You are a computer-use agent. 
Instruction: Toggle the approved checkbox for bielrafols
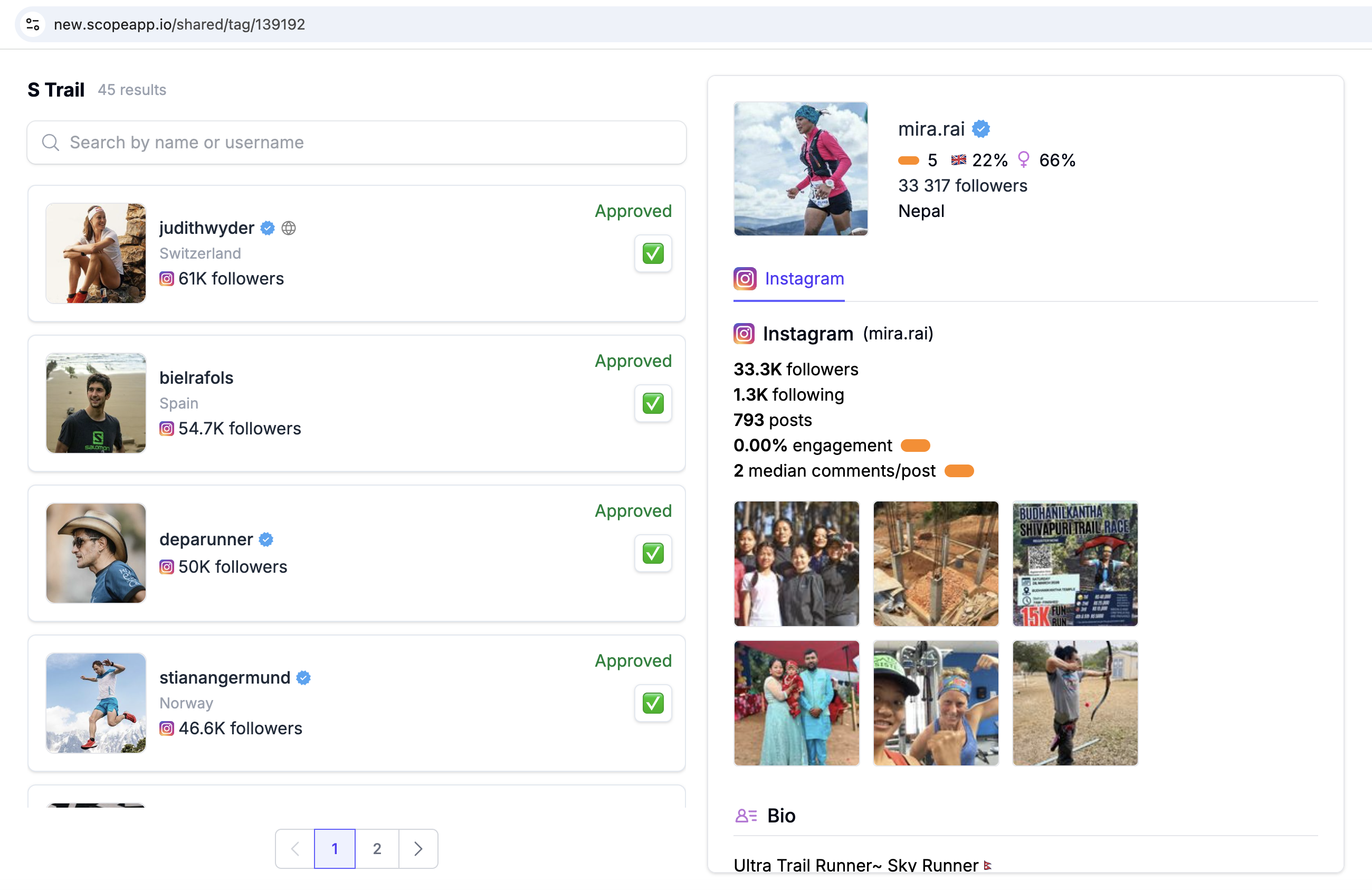point(653,404)
